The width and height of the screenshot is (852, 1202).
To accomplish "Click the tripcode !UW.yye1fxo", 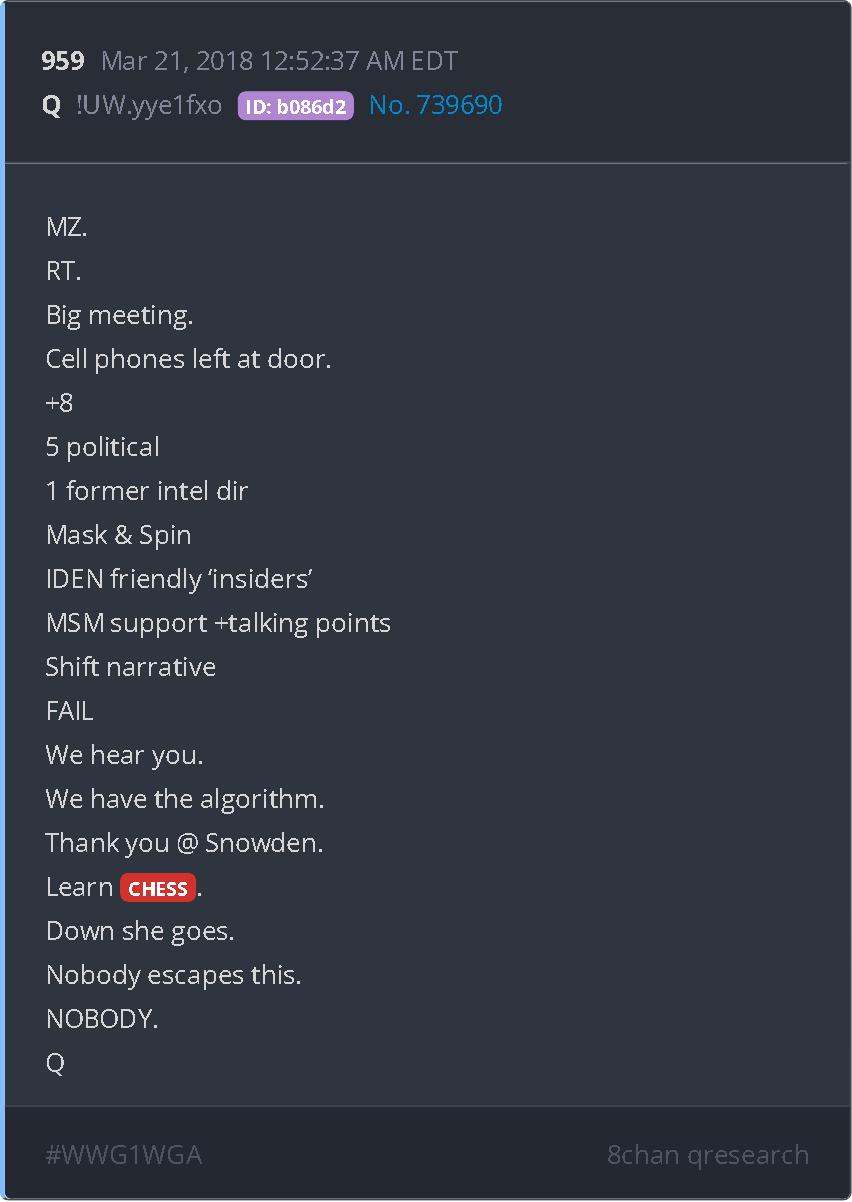I will click(149, 105).
